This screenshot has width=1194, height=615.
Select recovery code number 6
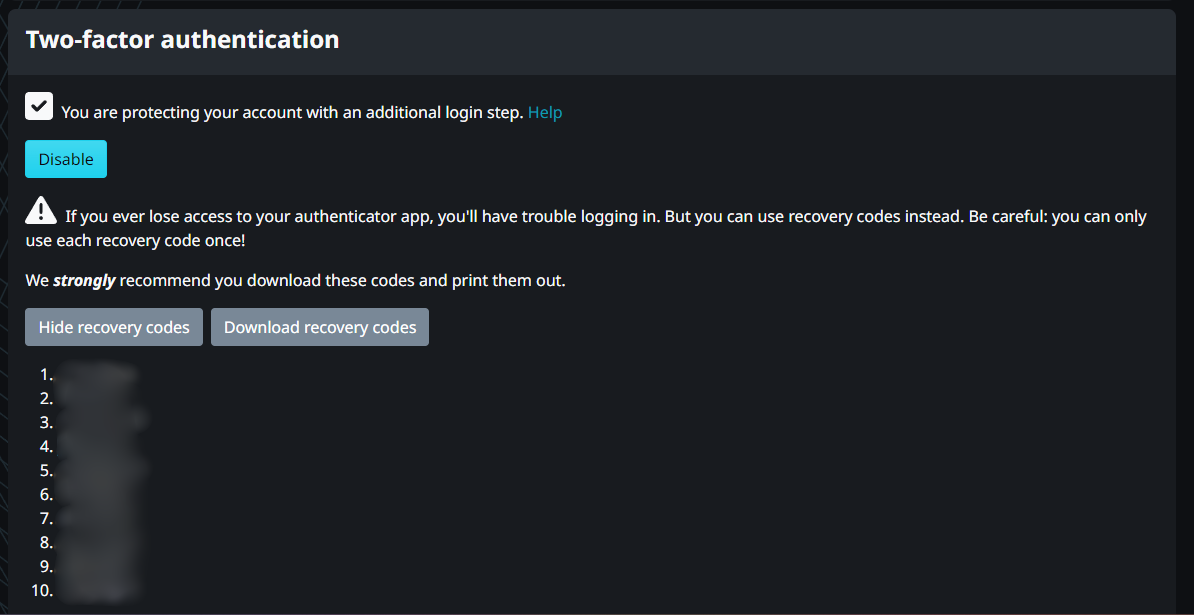pos(97,495)
